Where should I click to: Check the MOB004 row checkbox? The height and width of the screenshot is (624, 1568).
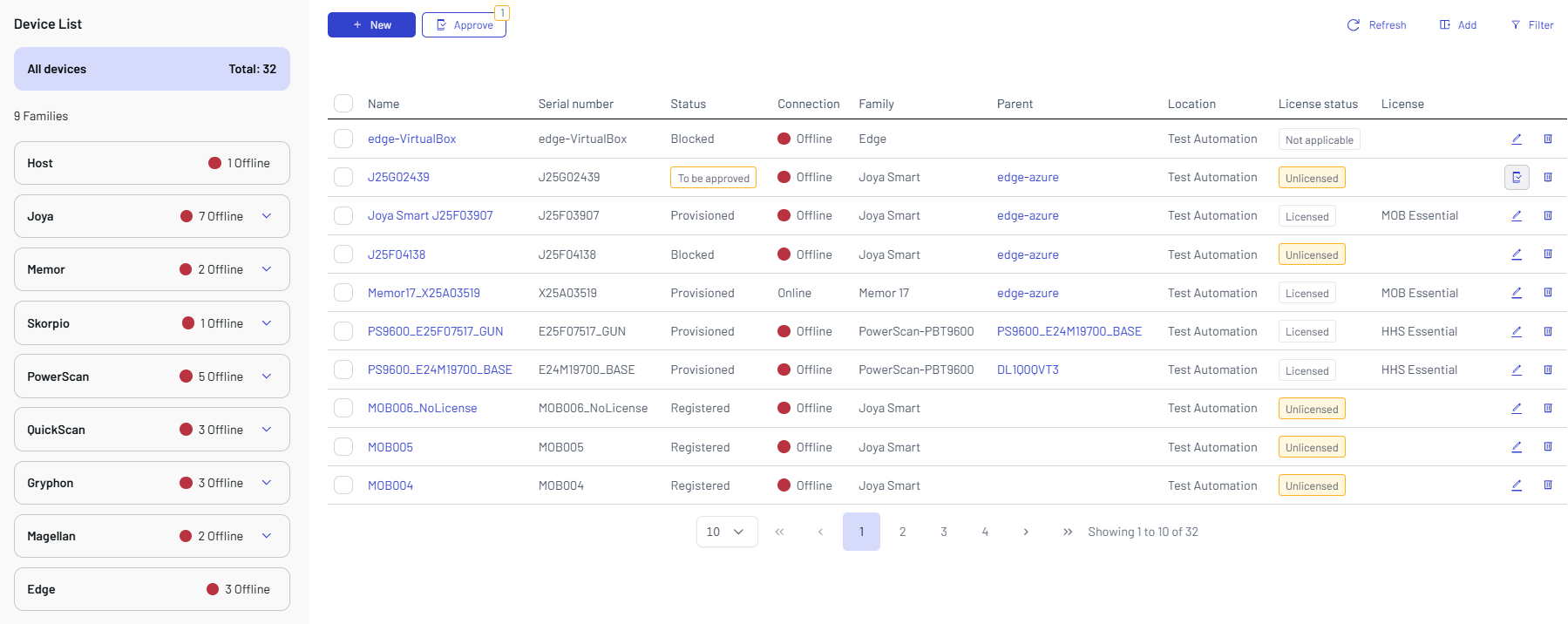tap(343, 485)
